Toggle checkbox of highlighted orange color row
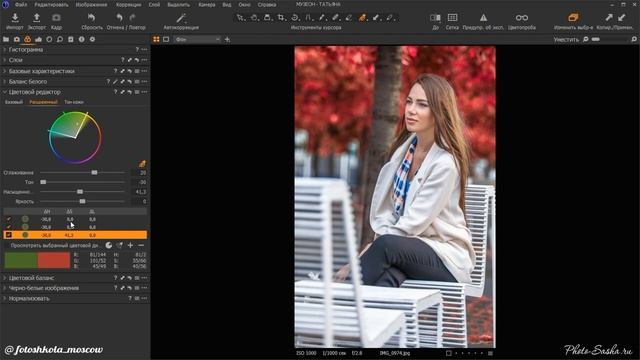640x360 pixels. tap(9, 235)
